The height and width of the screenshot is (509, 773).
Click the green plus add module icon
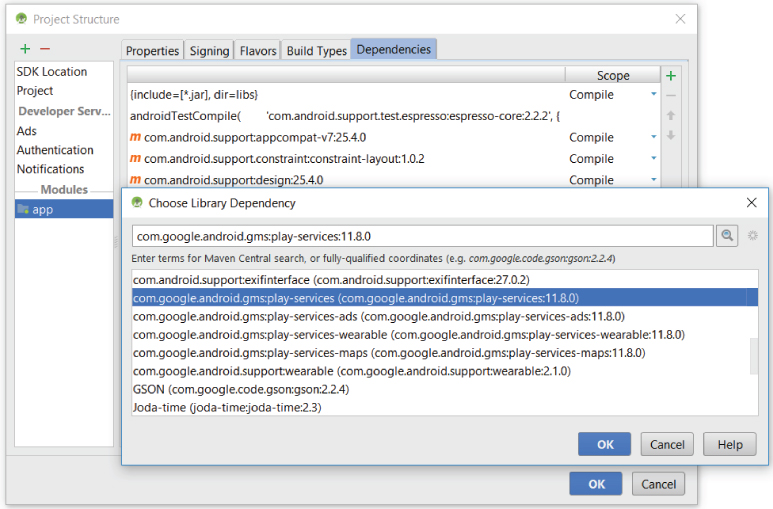(25, 49)
